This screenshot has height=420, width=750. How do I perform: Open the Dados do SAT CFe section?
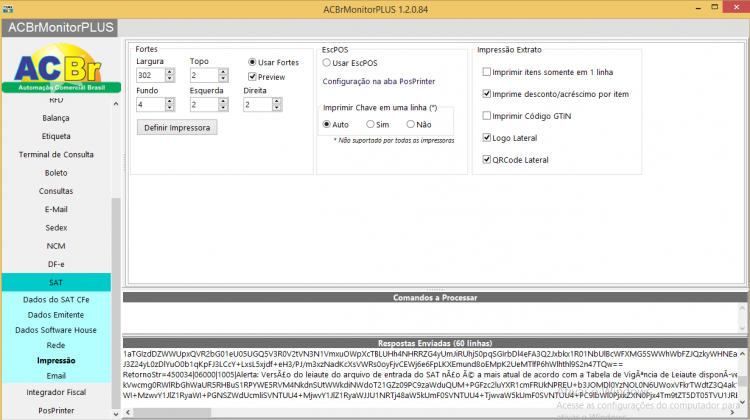click(x=56, y=300)
